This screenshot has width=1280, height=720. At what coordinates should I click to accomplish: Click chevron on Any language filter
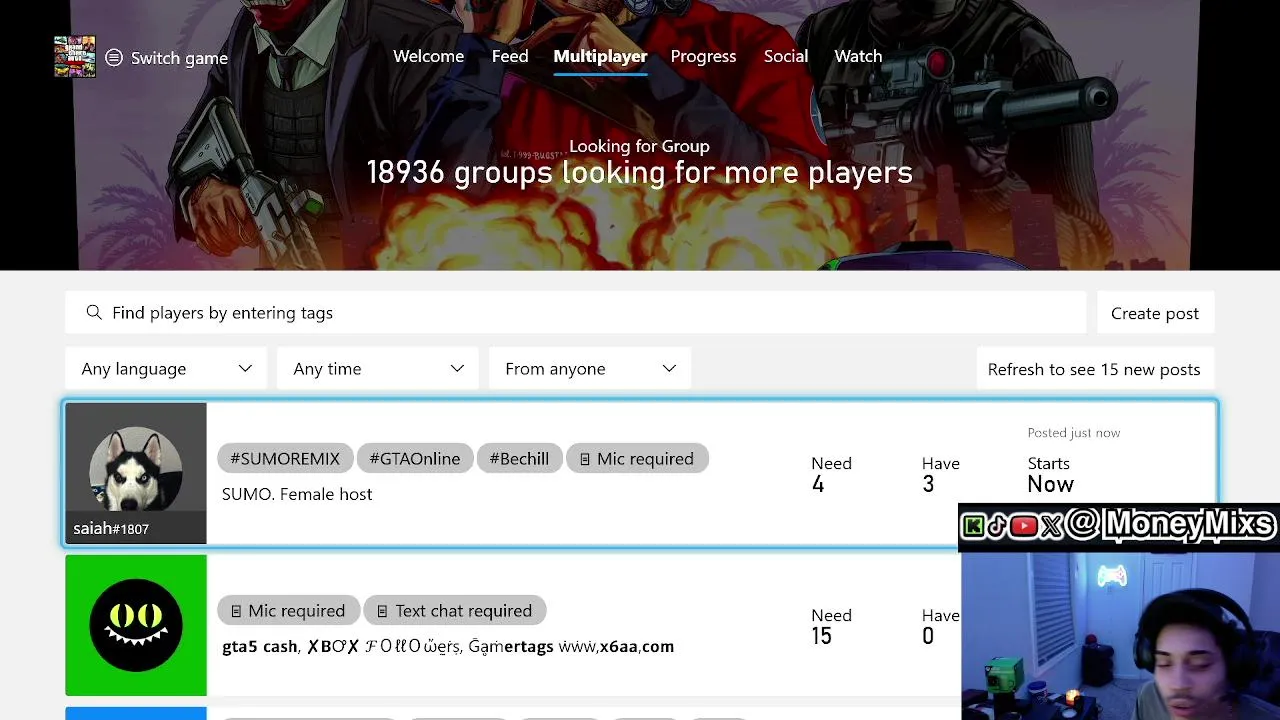tap(245, 369)
